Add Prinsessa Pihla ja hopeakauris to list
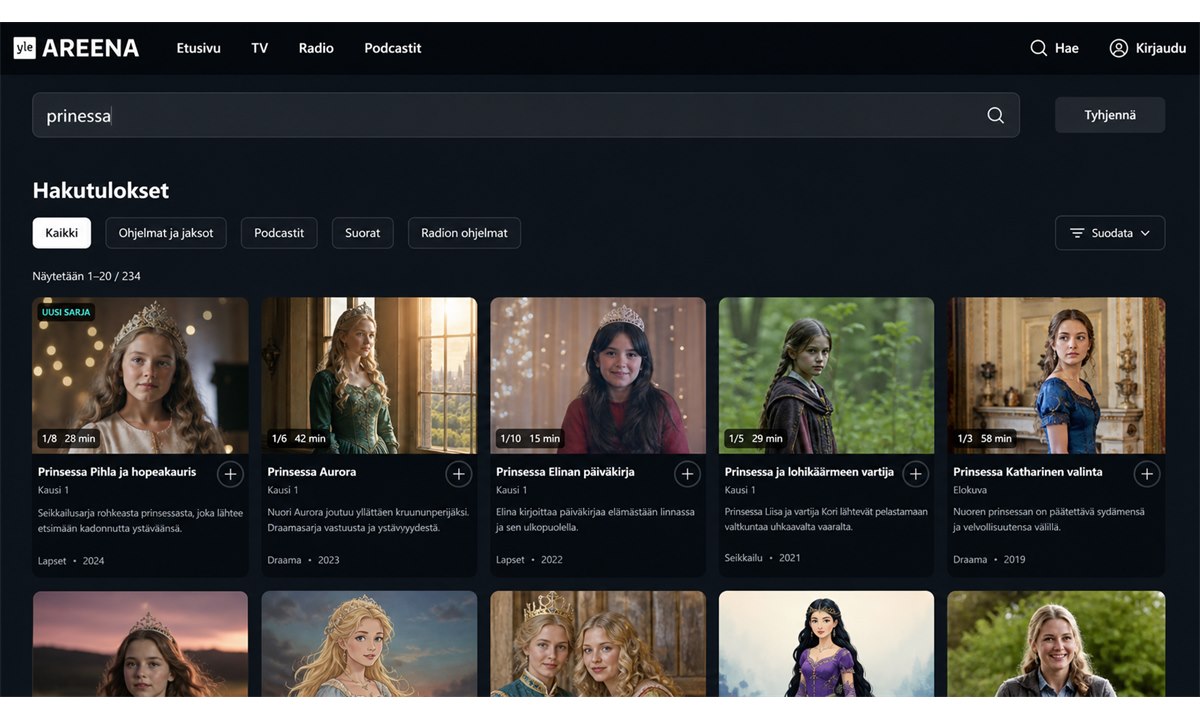 [230, 474]
